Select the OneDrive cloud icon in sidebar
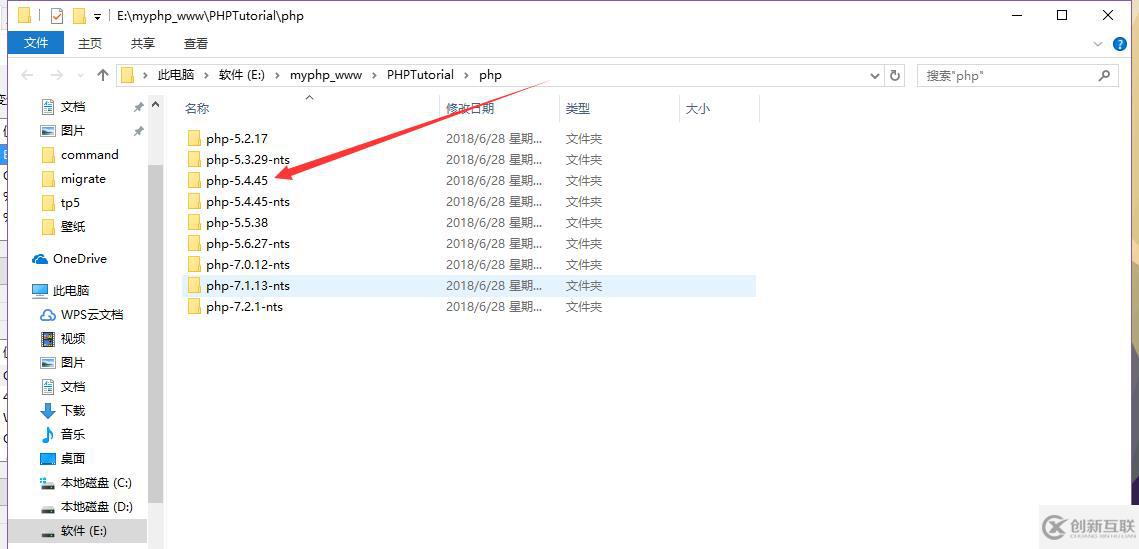 pyautogui.click(x=40, y=259)
